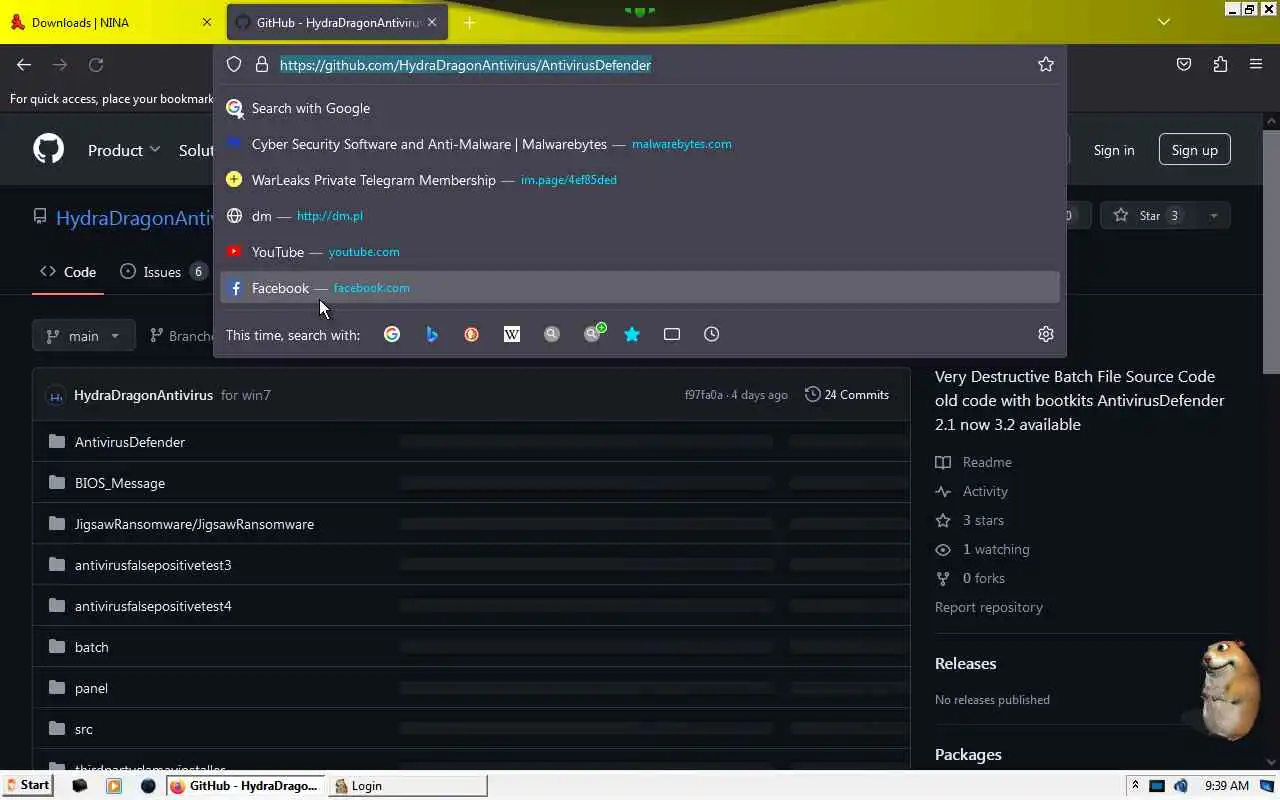Search this time with DuckDuckGo icon
The width and height of the screenshot is (1280, 800).
coord(472,334)
